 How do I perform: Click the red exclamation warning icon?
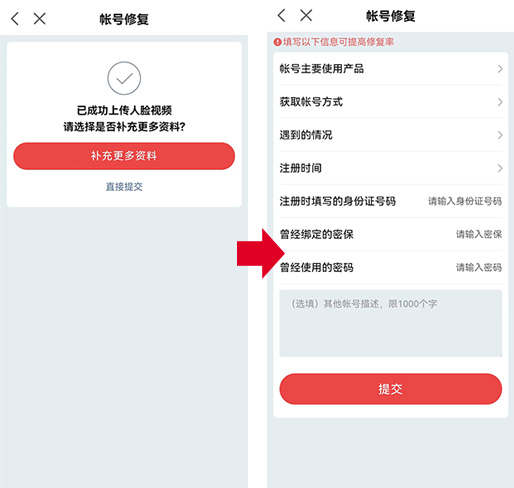(x=277, y=42)
